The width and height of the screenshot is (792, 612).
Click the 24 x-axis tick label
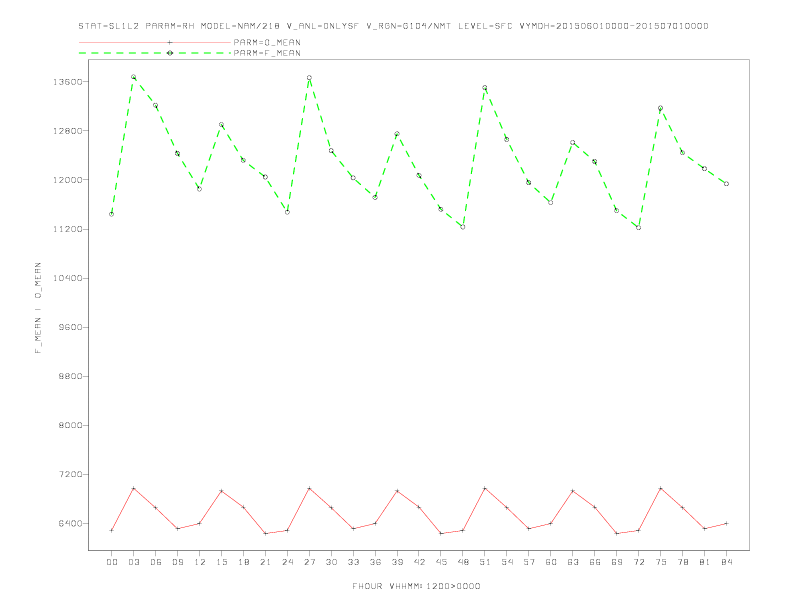[x=287, y=562]
